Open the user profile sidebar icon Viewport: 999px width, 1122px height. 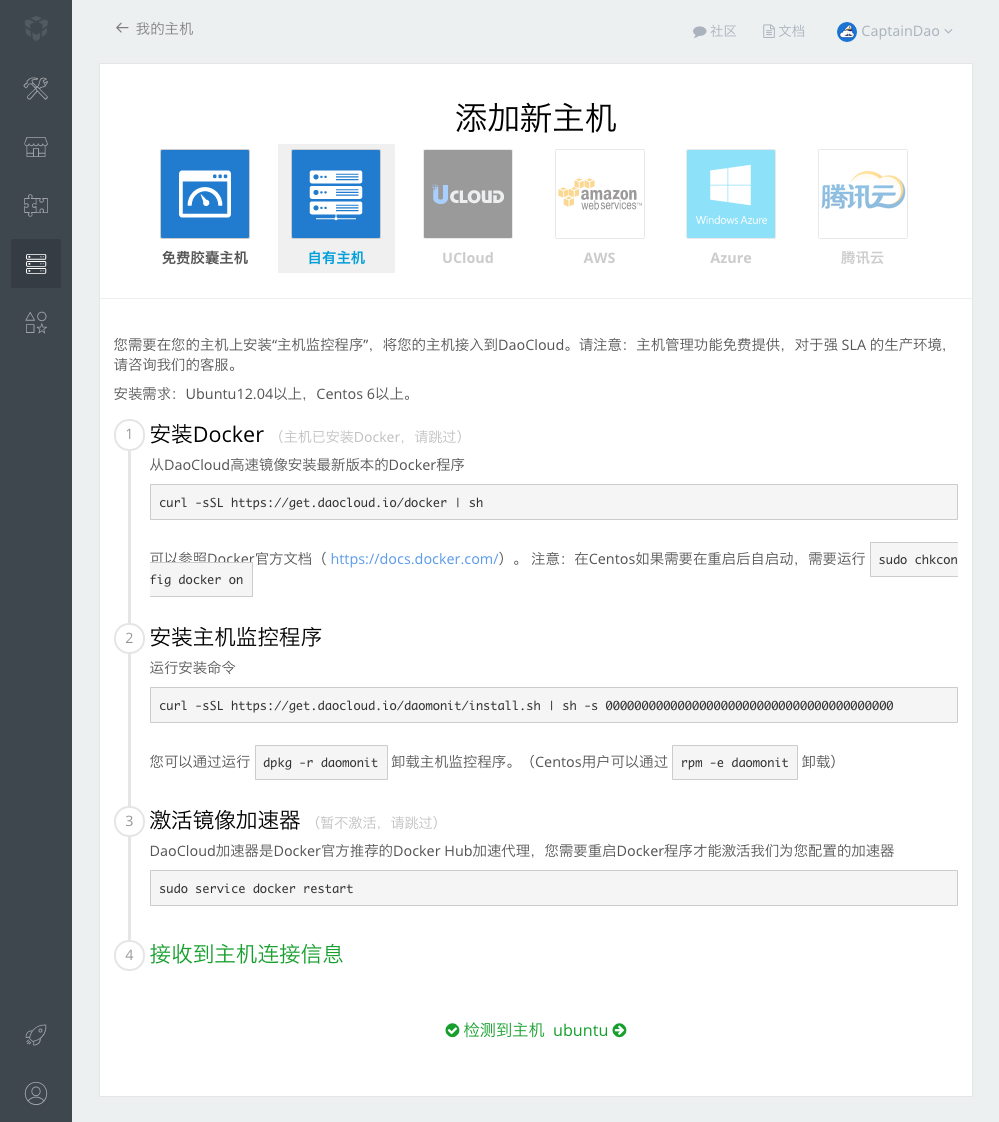pos(36,1093)
